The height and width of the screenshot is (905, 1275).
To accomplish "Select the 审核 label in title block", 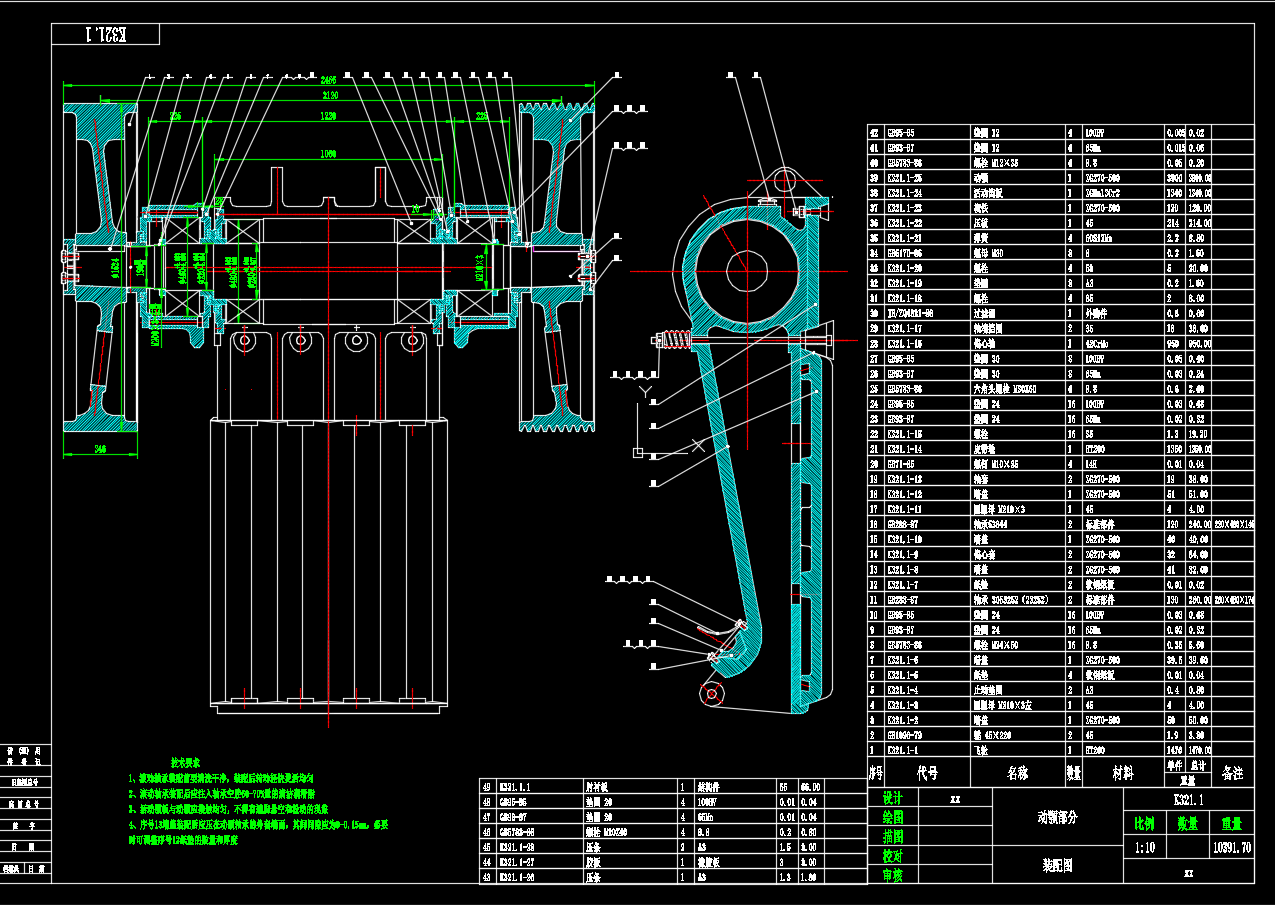I will [892, 874].
